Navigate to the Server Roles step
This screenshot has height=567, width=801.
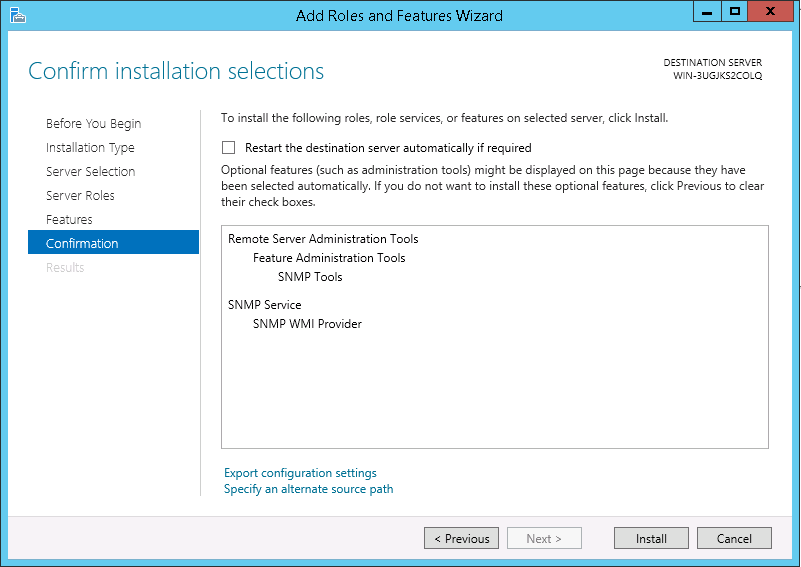pos(80,196)
